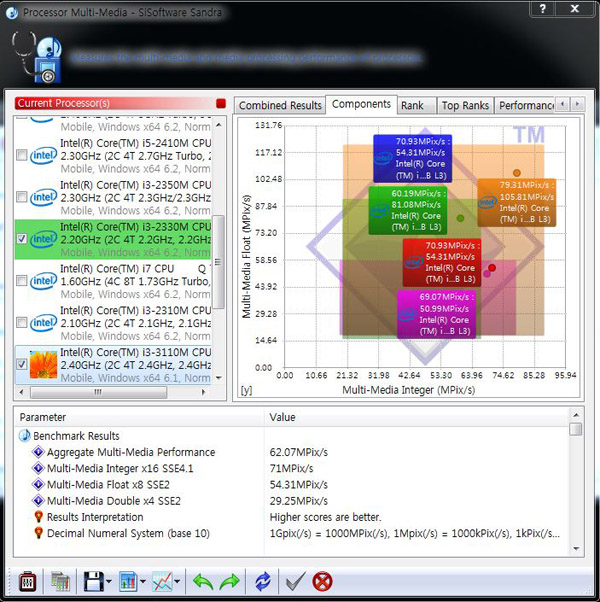Switch to the Combined Results tab
The width and height of the screenshot is (600, 602).
point(280,105)
